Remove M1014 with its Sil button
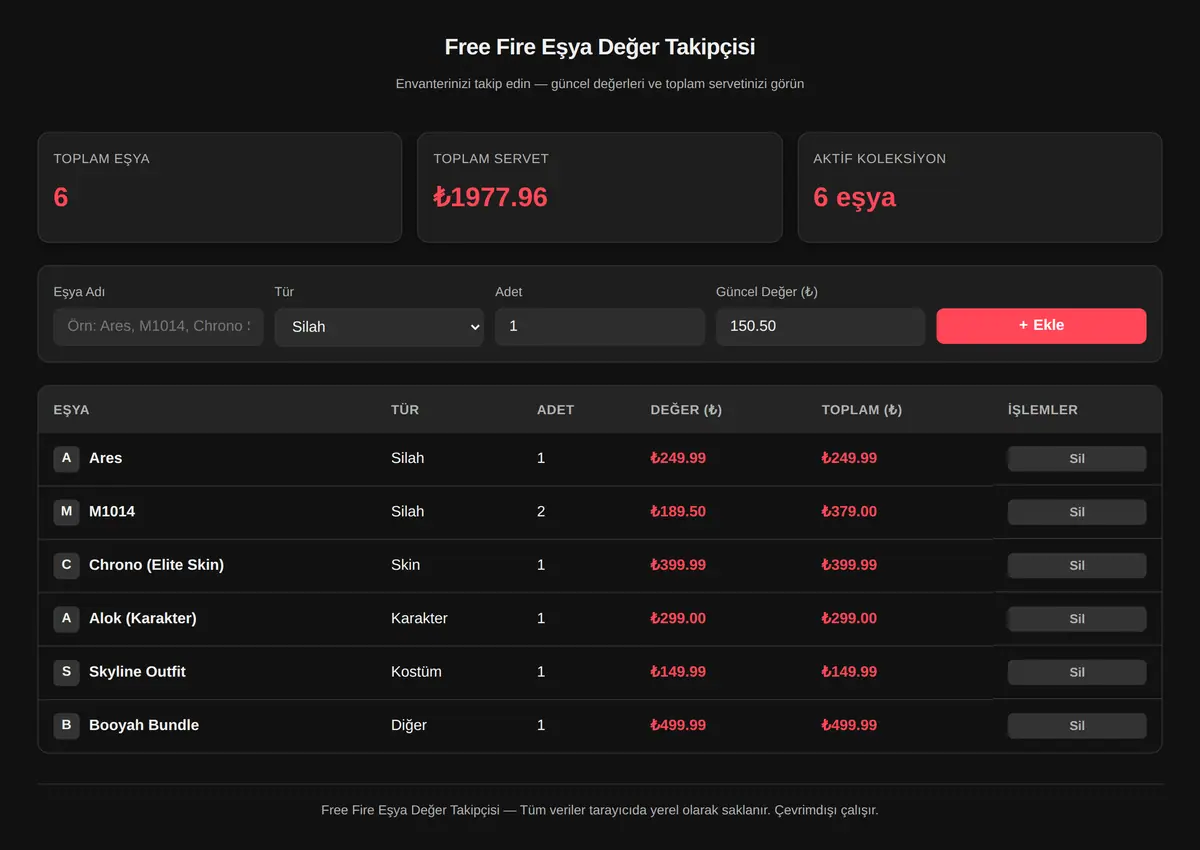The image size is (1200, 850). point(1077,512)
